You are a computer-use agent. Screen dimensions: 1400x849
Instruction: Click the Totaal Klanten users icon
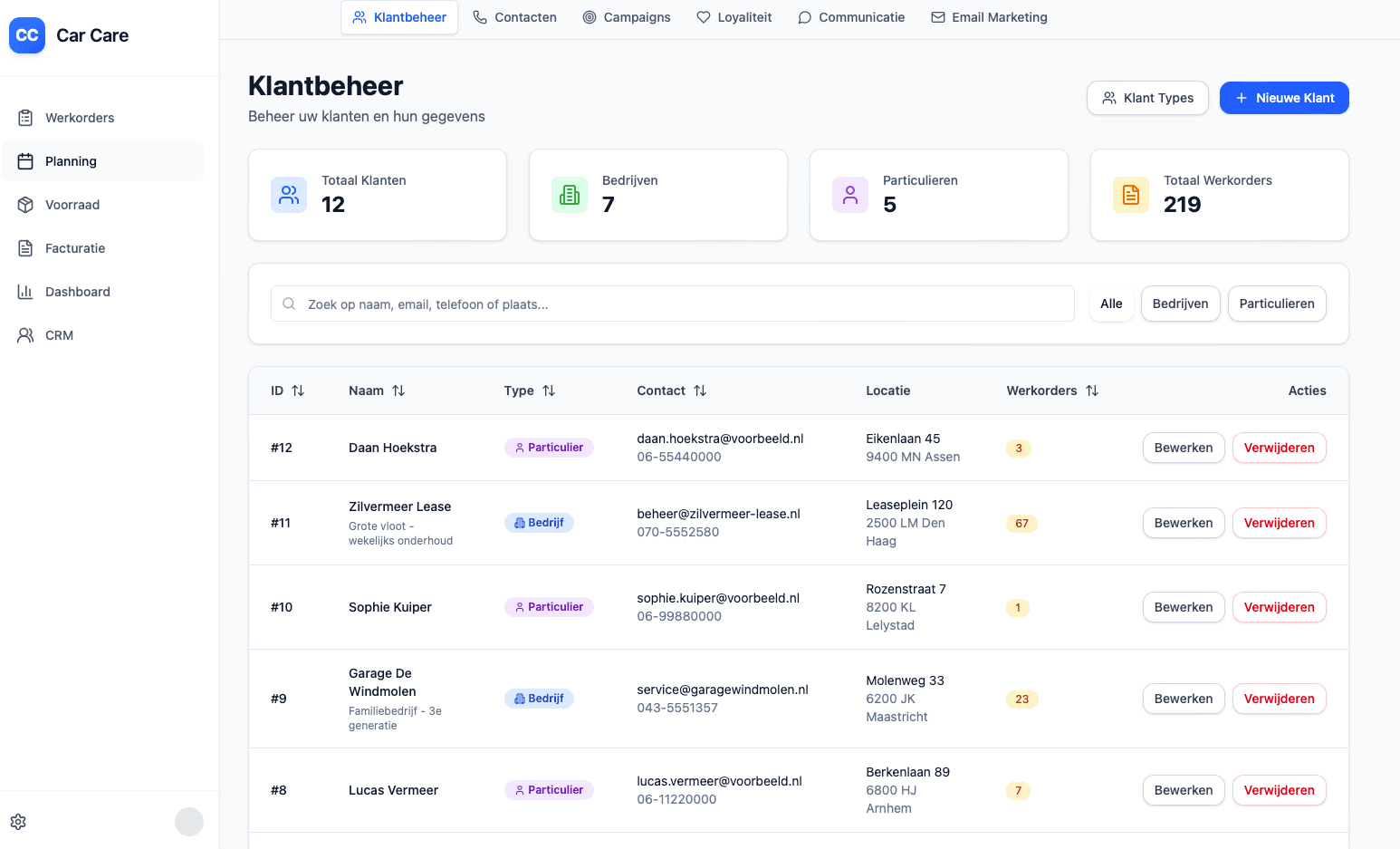(289, 195)
